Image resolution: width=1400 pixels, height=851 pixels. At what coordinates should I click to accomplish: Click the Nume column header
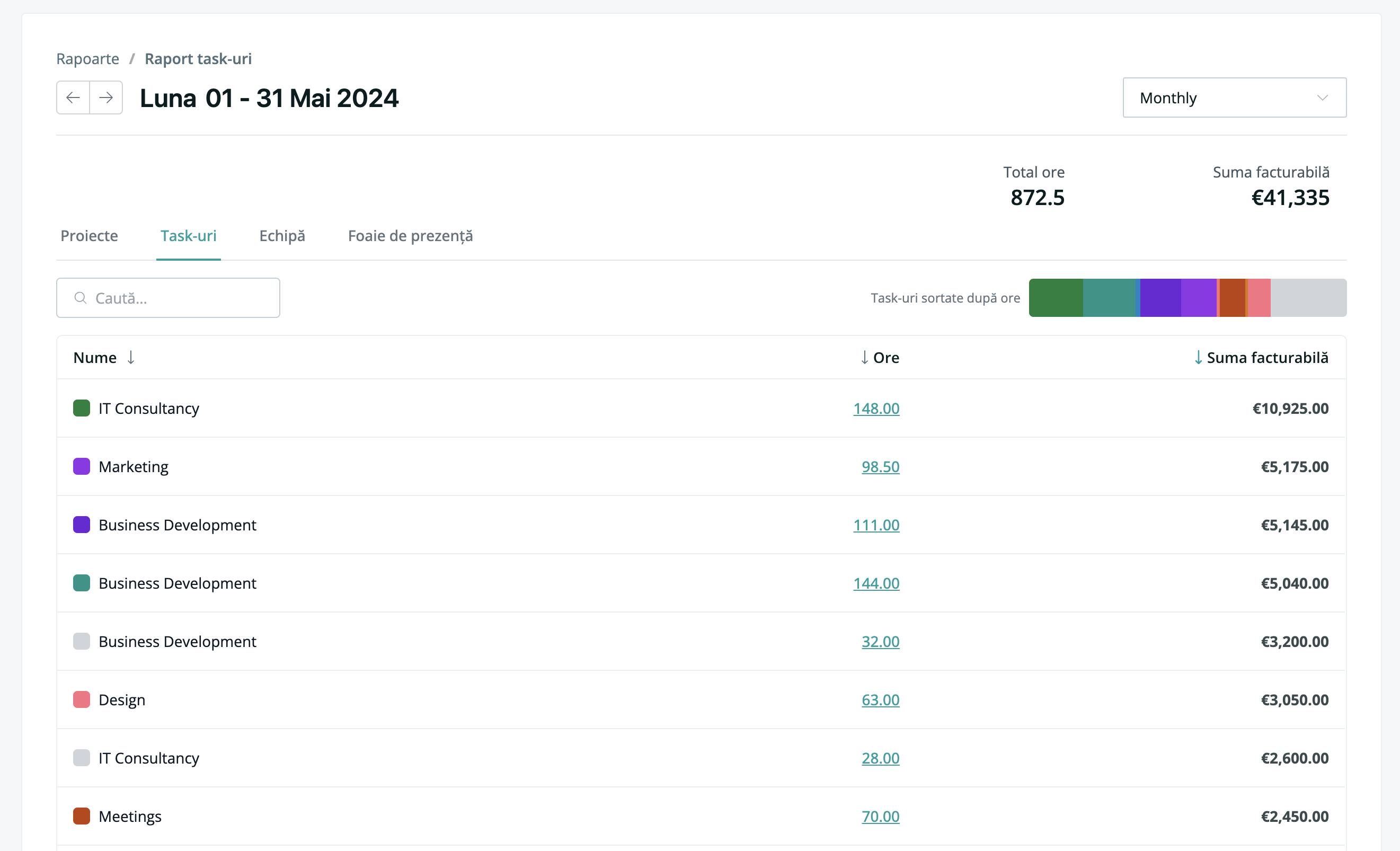click(x=95, y=357)
